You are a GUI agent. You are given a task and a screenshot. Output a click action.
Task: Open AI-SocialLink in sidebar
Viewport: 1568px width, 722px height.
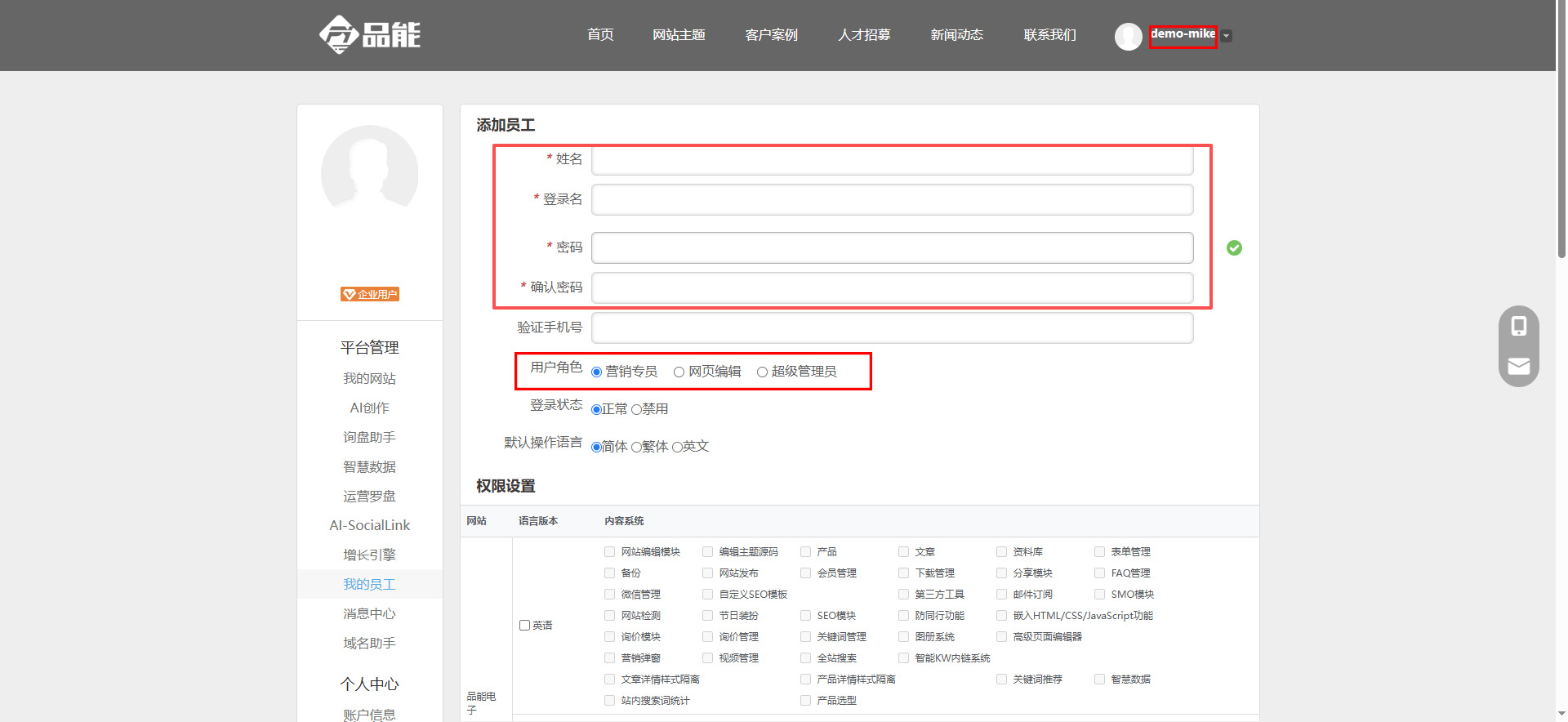click(x=369, y=525)
